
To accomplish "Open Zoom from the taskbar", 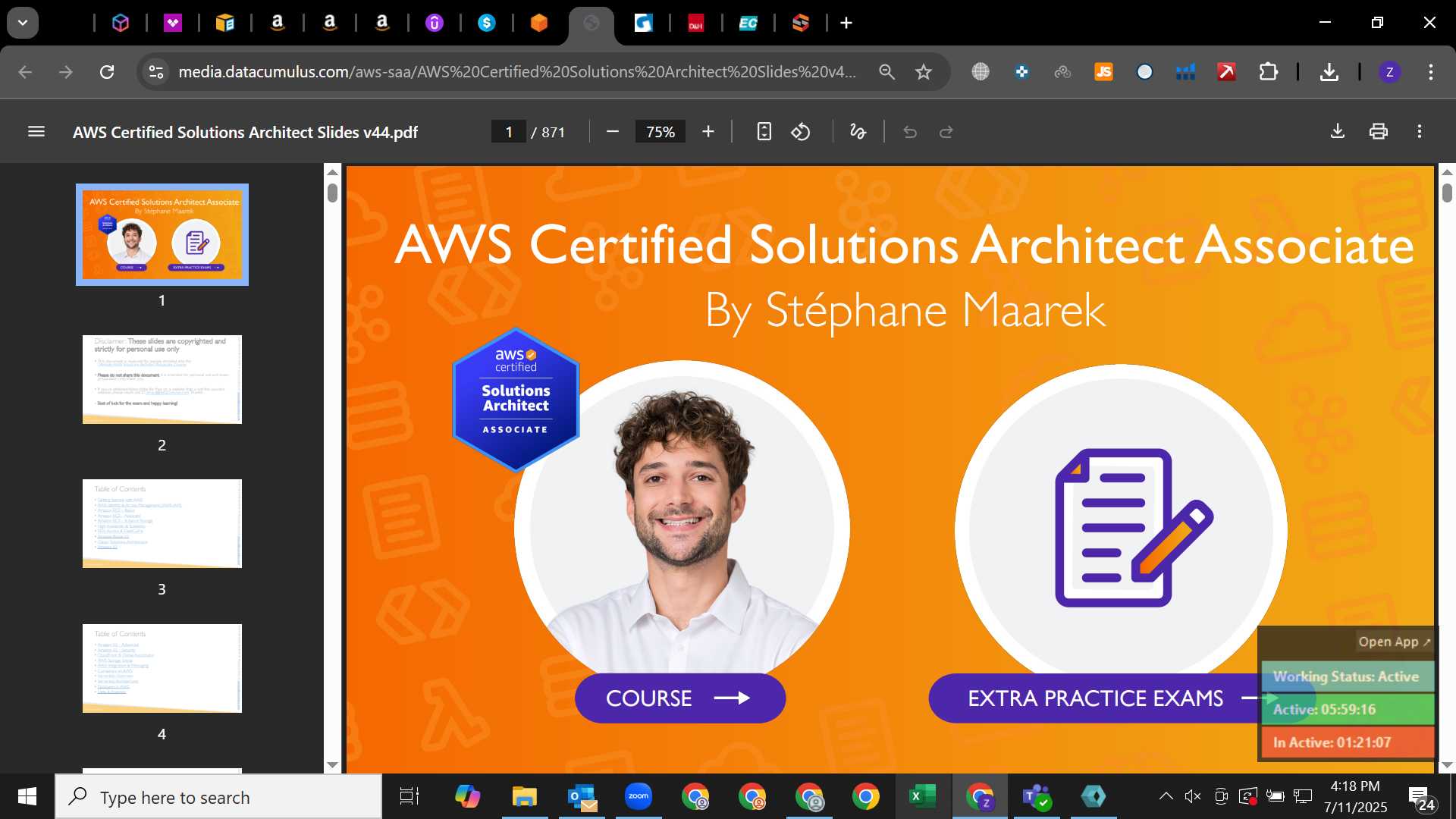I will click(x=639, y=797).
